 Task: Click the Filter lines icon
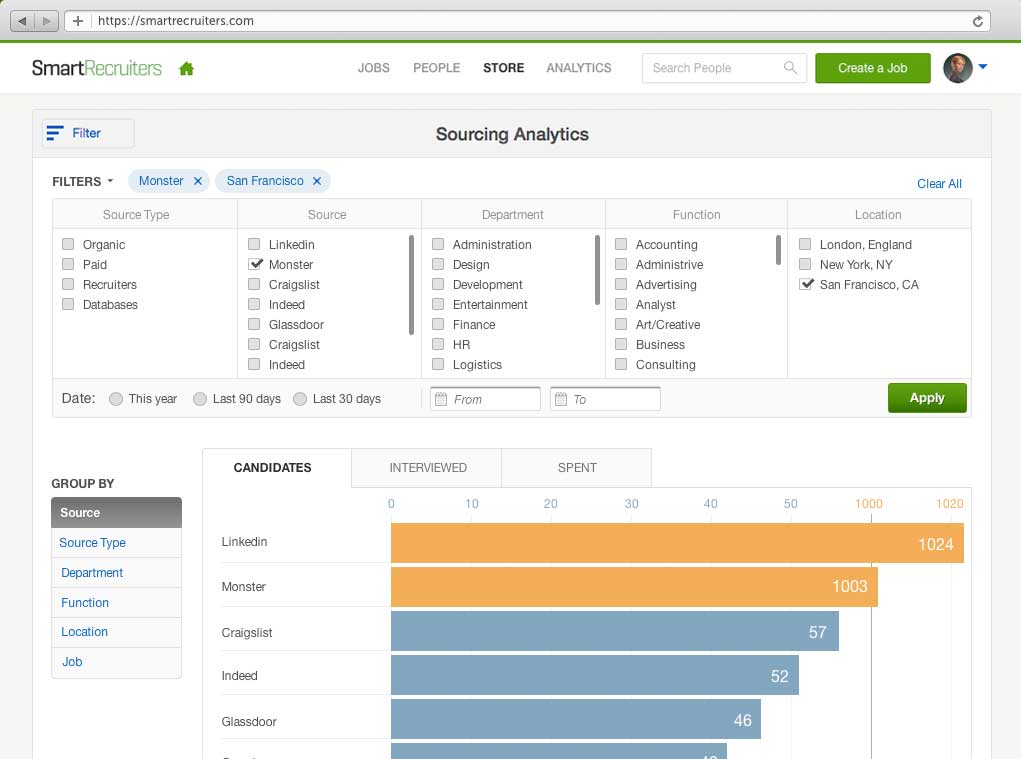[55, 133]
